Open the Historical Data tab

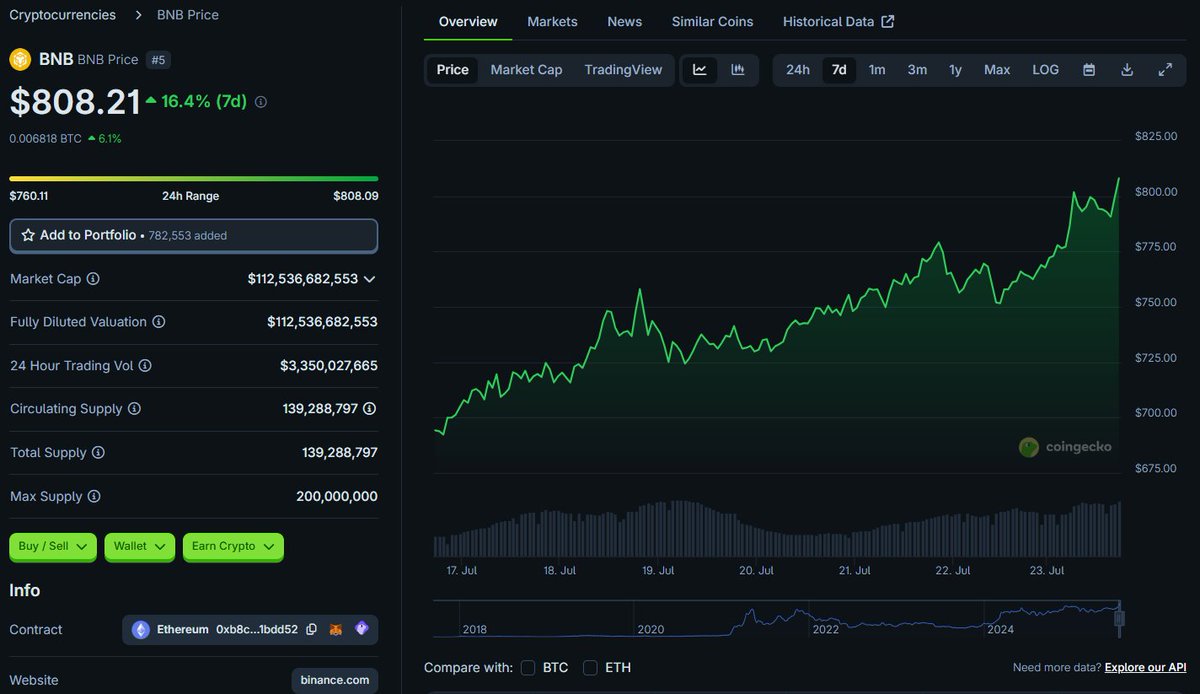(838, 21)
